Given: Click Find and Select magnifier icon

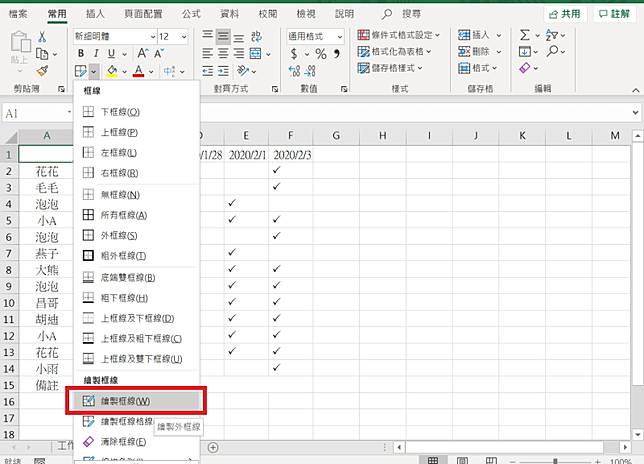Looking at the screenshot, I should pyautogui.click(x=552, y=52).
